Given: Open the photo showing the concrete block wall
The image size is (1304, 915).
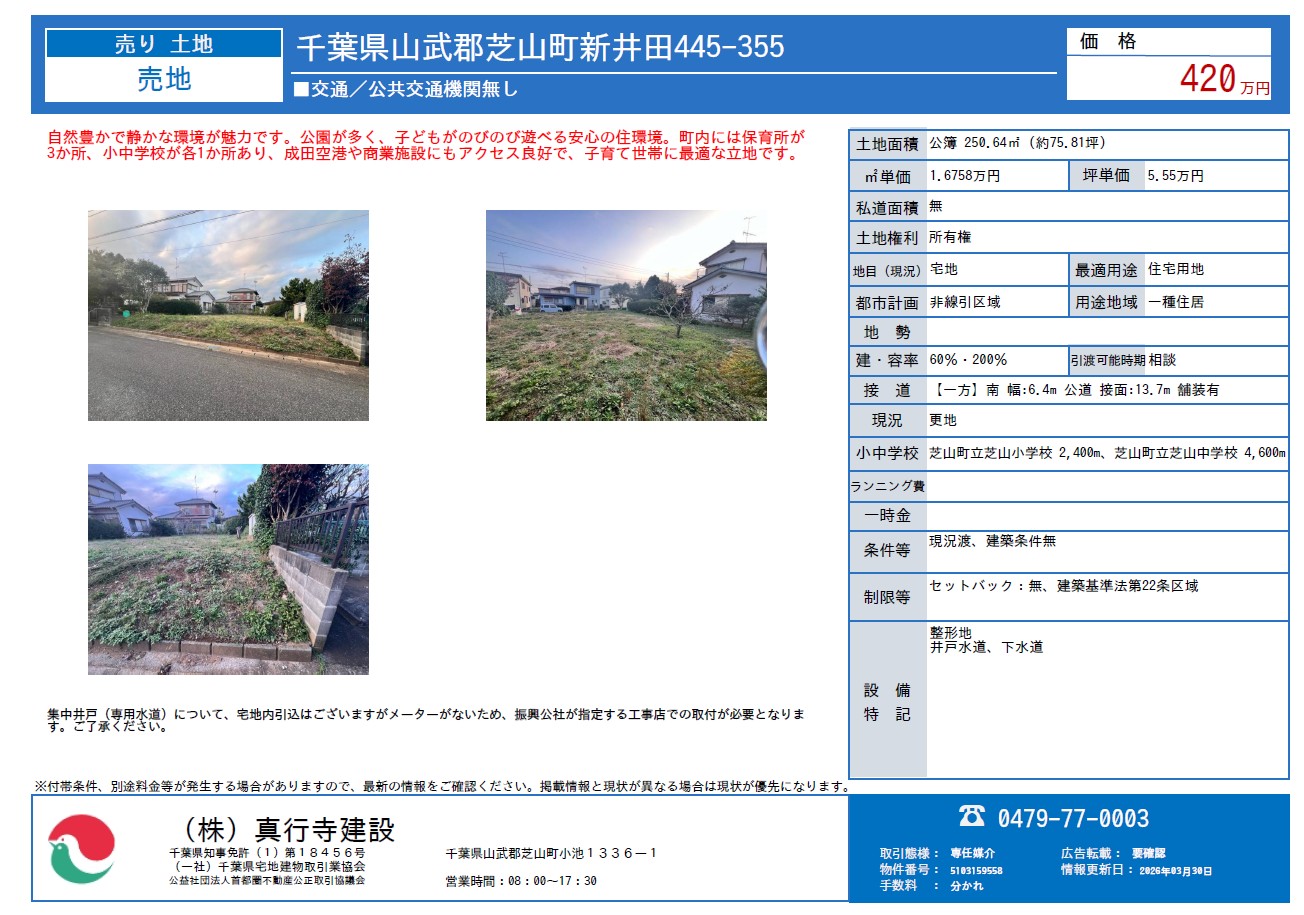Looking at the screenshot, I should click(x=228, y=569).
